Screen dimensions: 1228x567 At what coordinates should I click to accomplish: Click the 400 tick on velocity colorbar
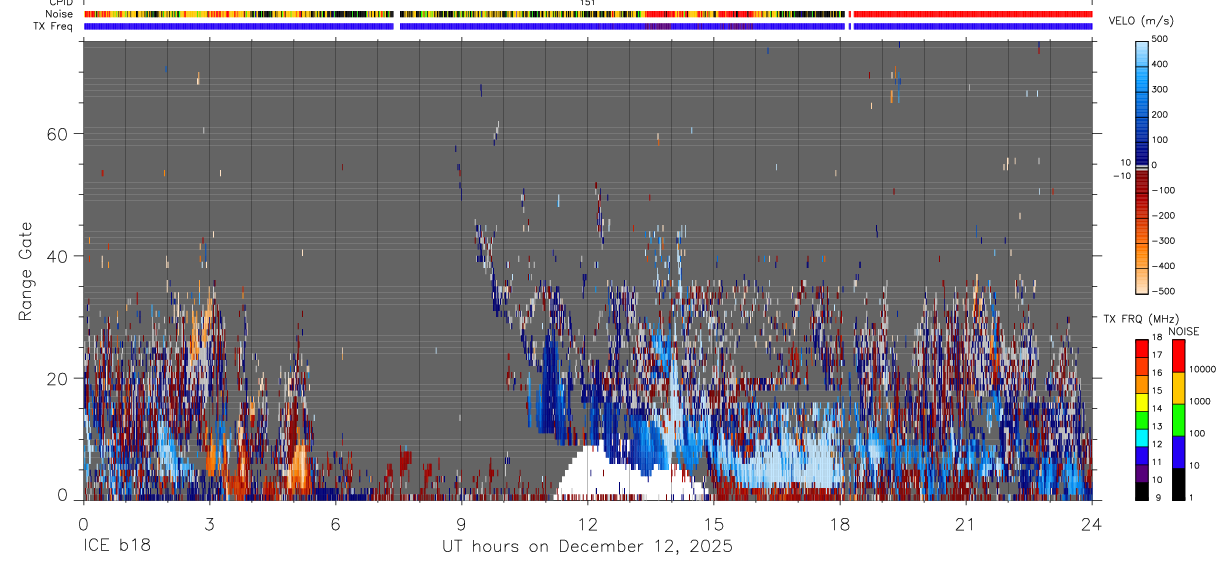point(1161,64)
